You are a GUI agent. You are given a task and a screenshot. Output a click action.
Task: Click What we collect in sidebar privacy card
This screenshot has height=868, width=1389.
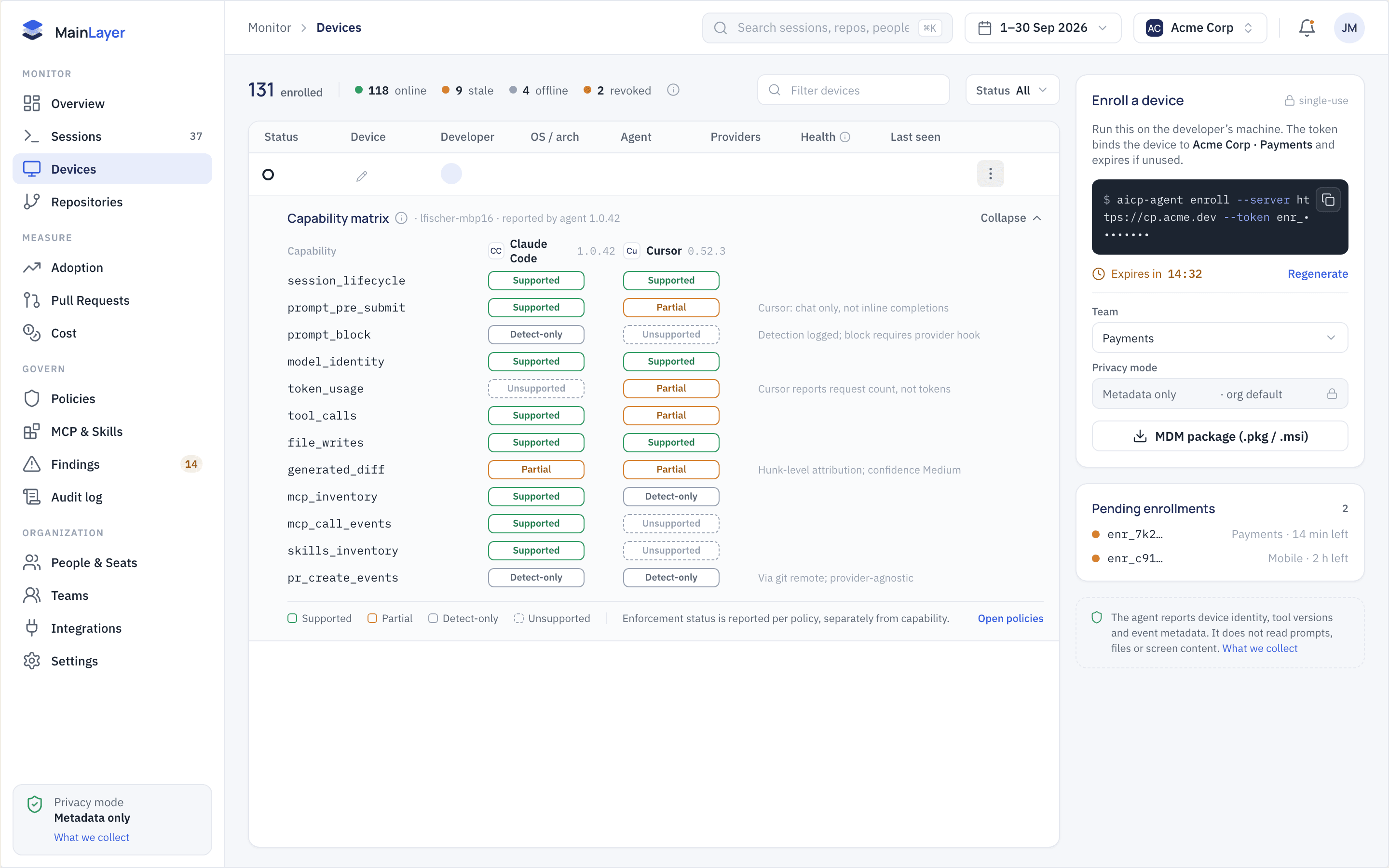[x=91, y=837]
